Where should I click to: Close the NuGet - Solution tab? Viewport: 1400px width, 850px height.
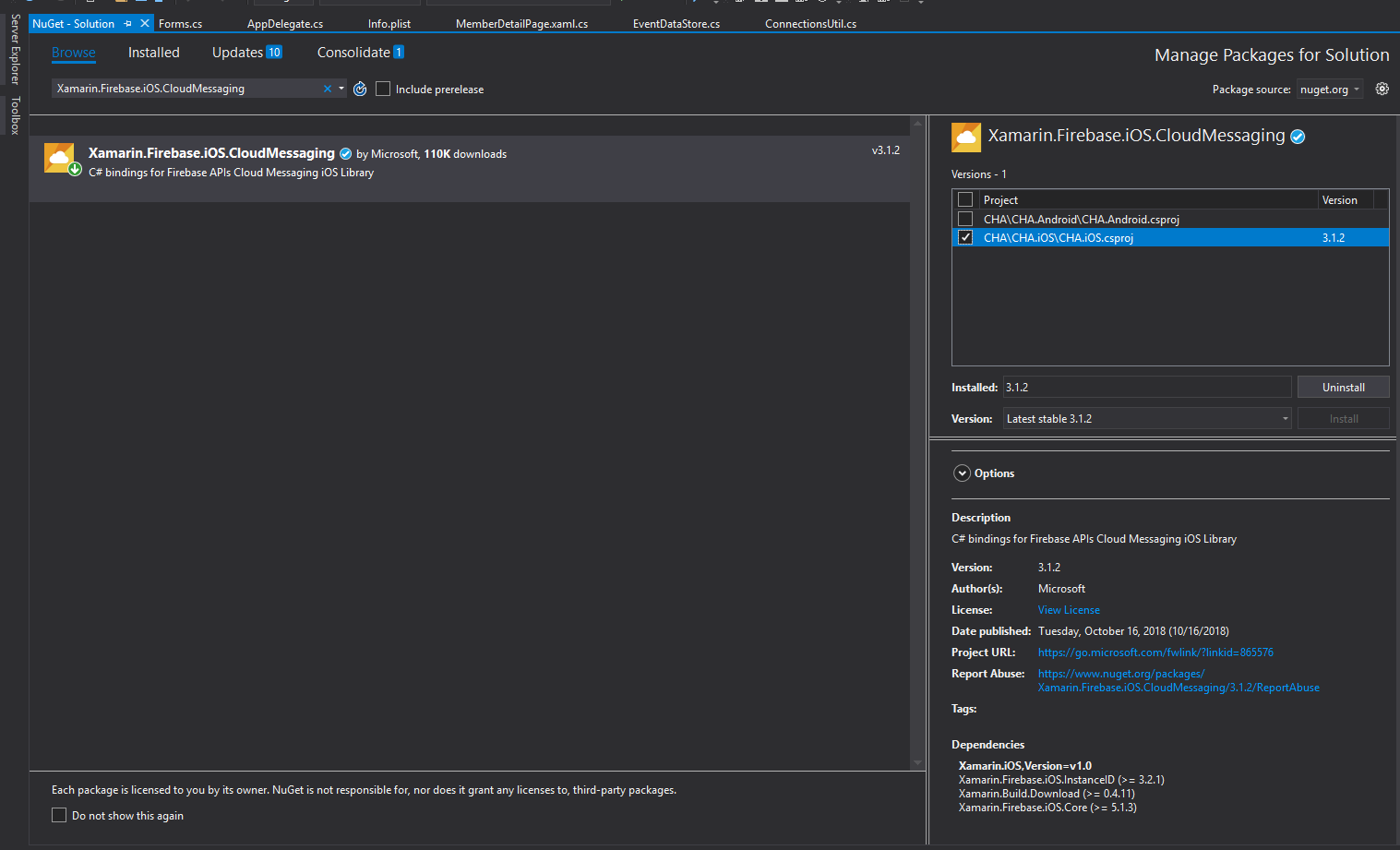tap(144, 23)
